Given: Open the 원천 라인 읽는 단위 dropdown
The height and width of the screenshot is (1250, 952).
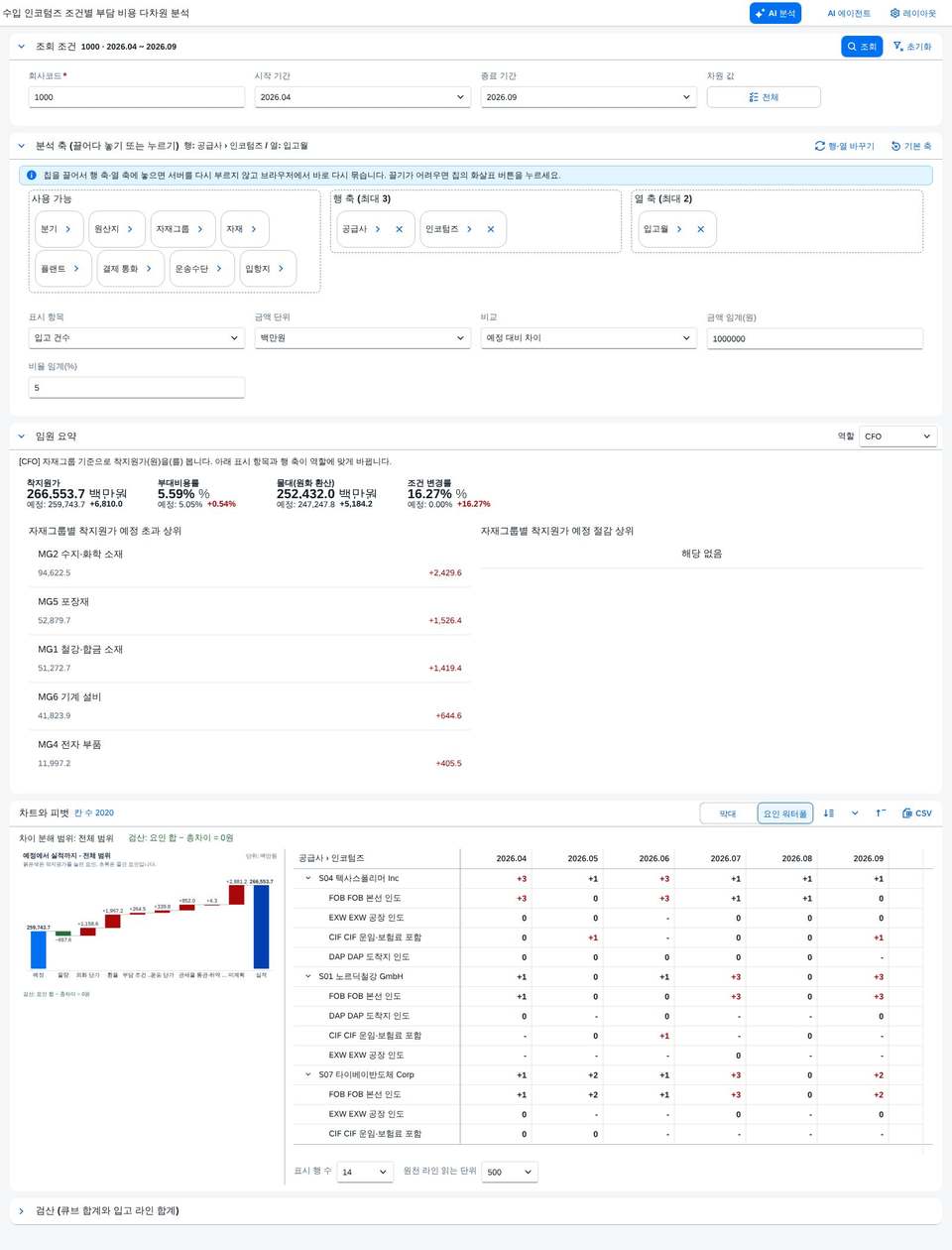Looking at the screenshot, I should (x=510, y=1172).
